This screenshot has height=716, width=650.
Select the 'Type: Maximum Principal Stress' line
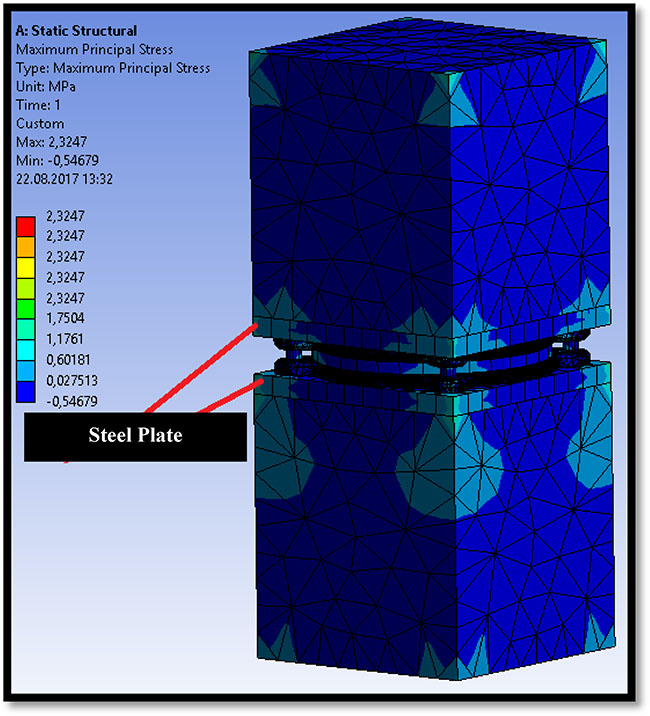[113, 68]
